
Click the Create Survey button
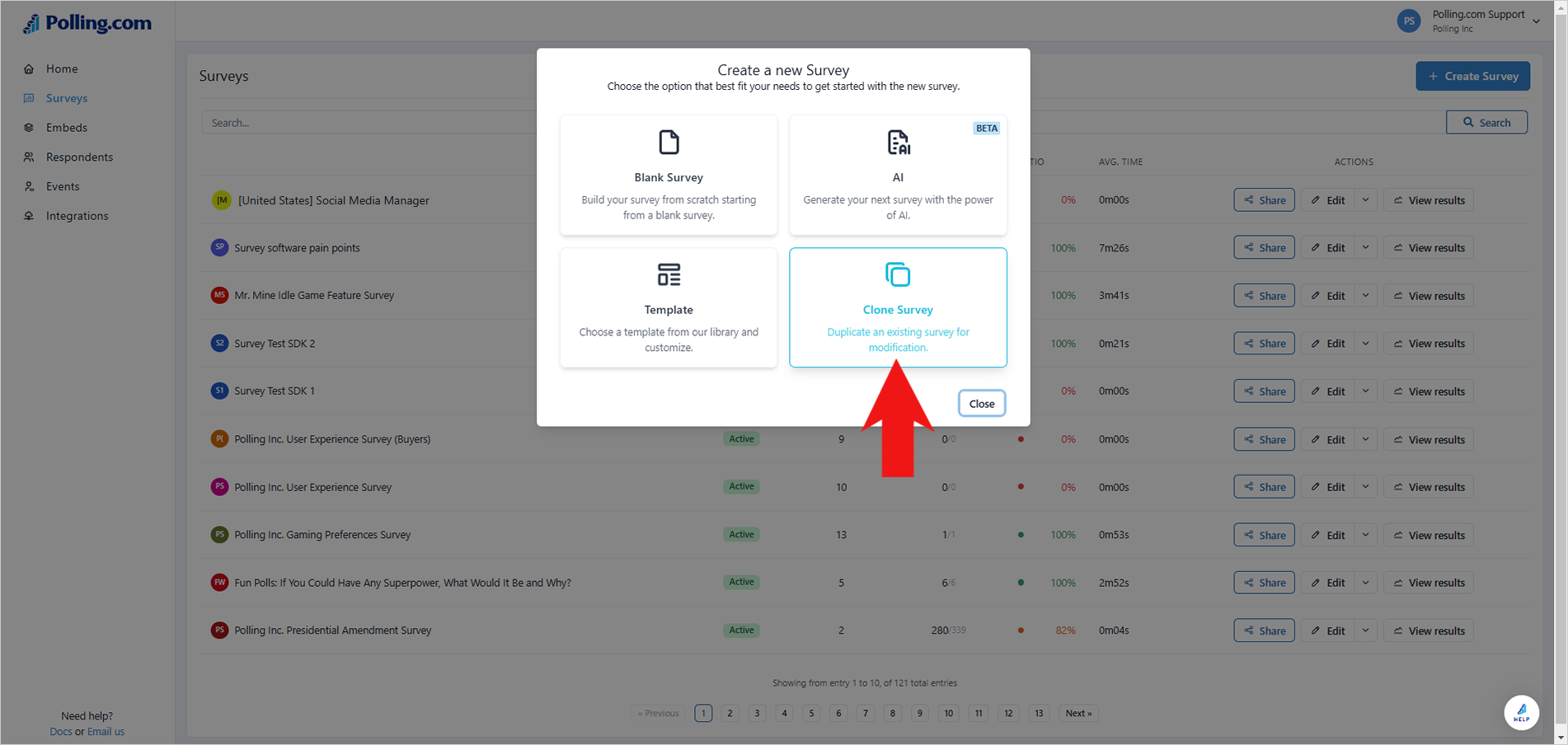(x=1473, y=76)
